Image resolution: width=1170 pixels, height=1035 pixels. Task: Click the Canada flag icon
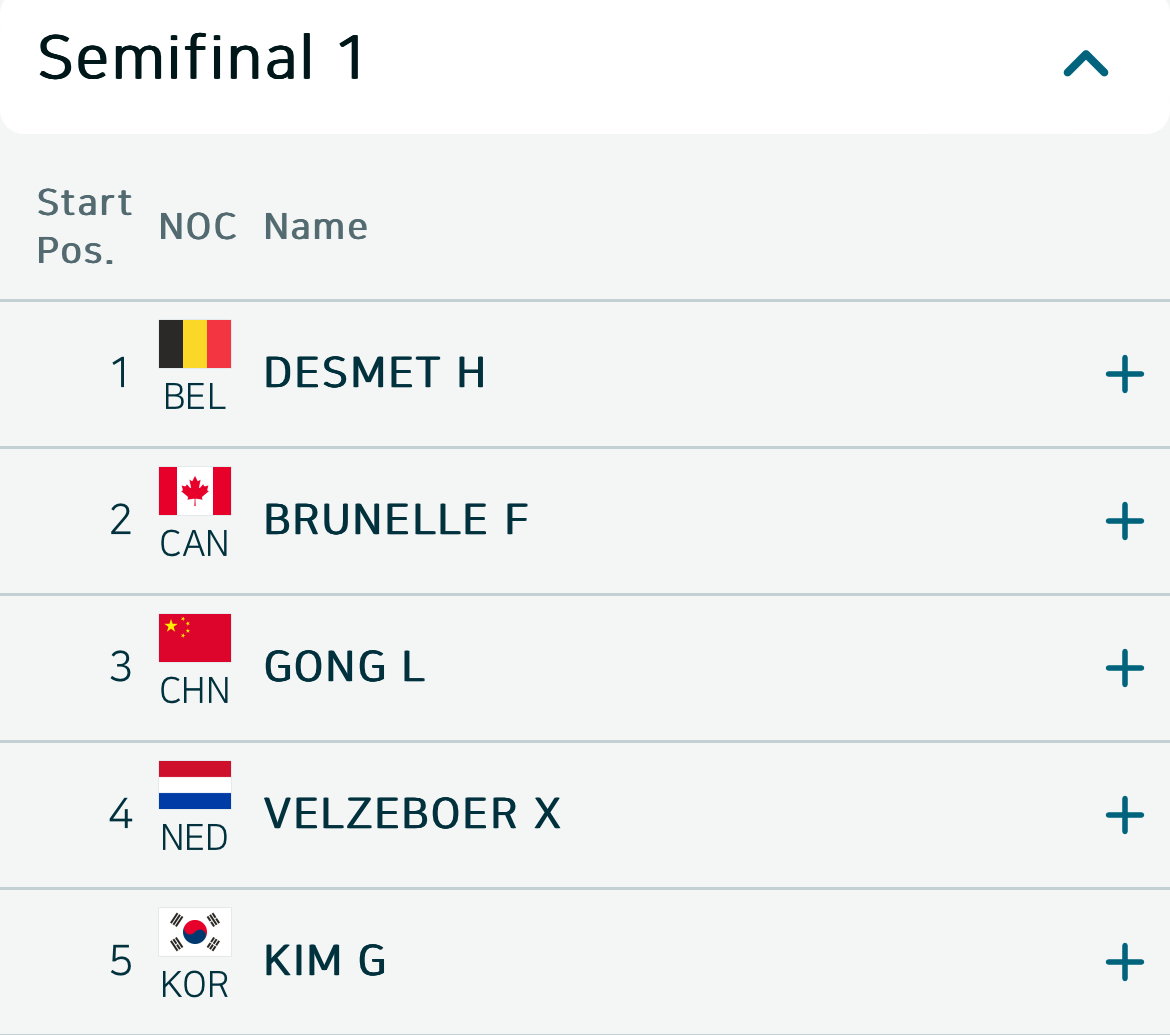(x=195, y=491)
